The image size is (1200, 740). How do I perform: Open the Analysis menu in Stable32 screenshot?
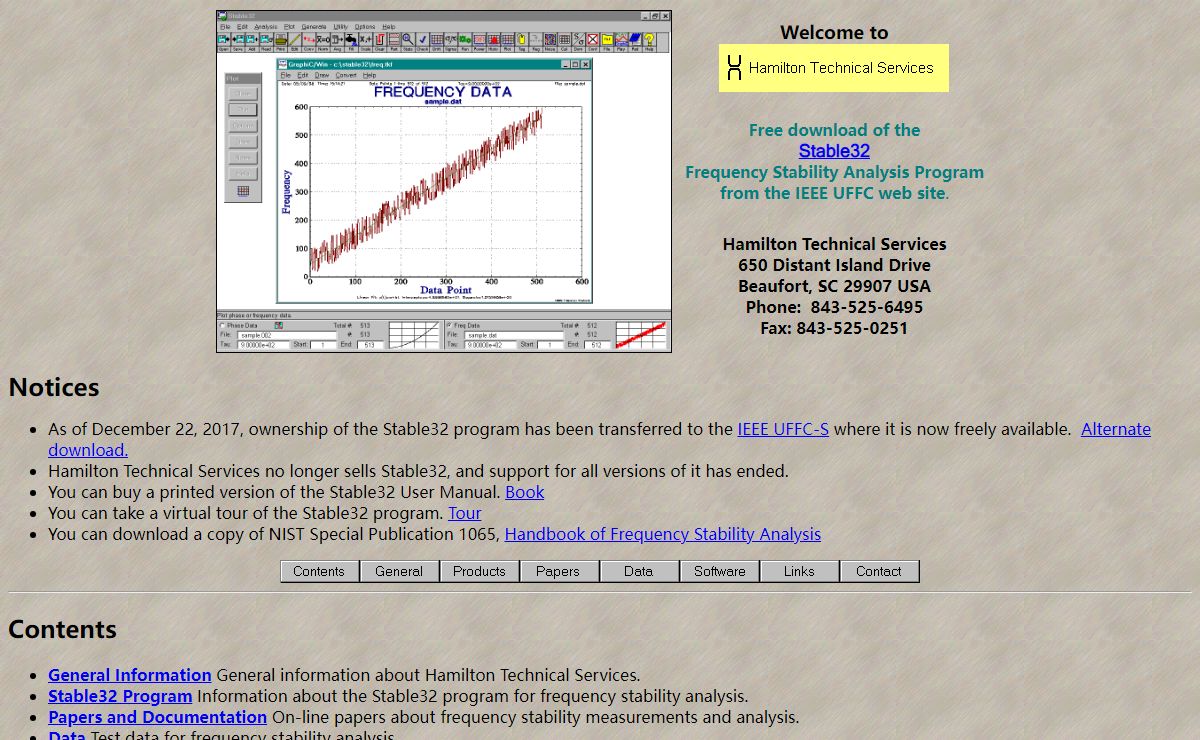265,27
